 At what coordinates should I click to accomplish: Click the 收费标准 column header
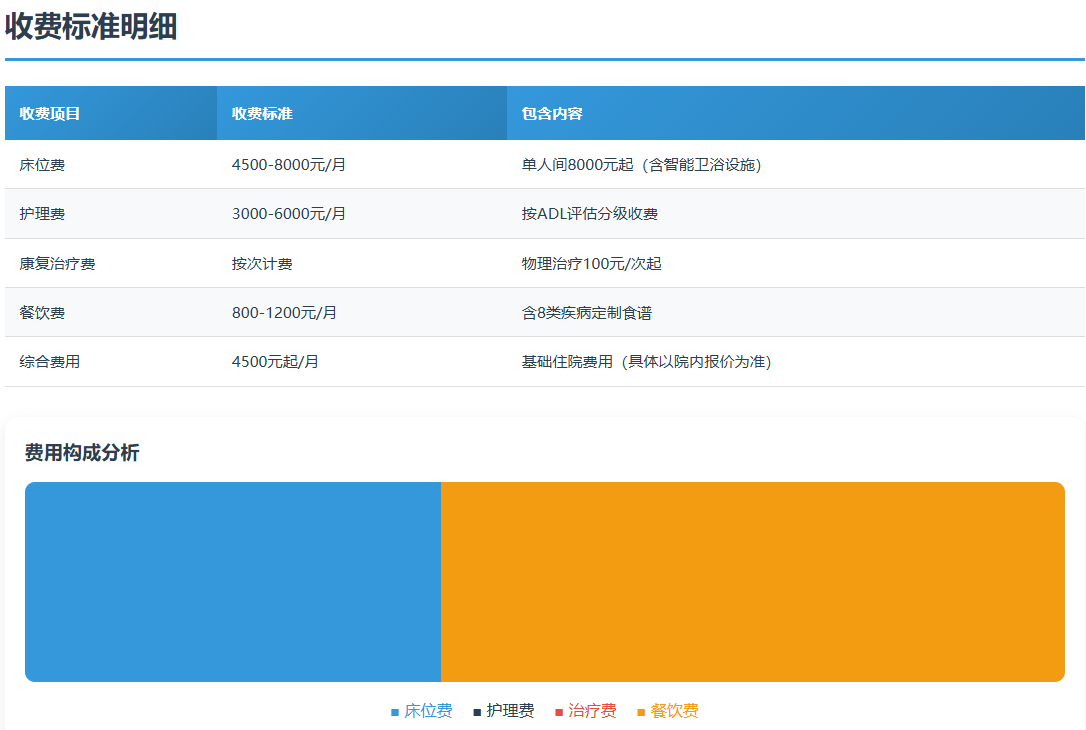coord(262,114)
